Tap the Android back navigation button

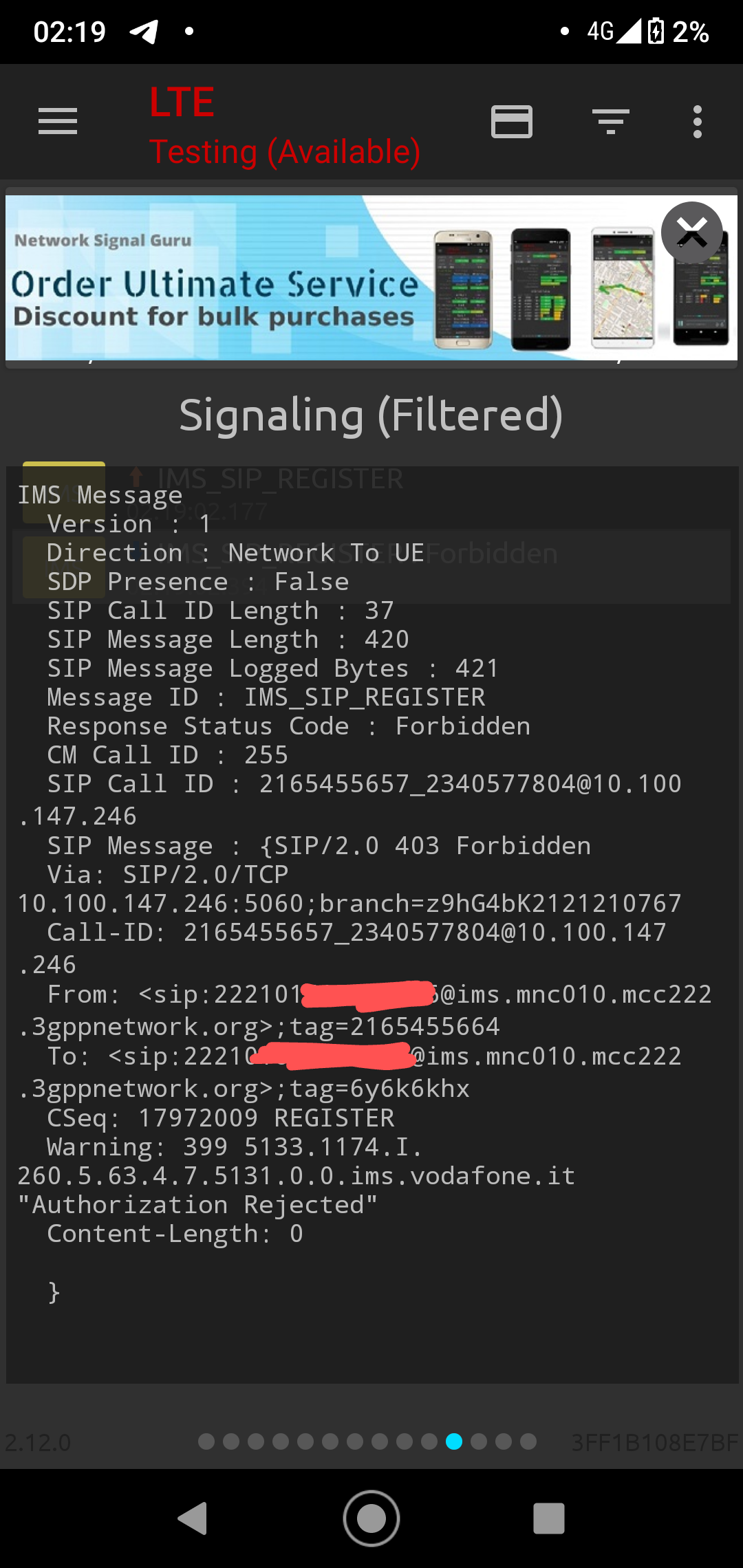coord(193,1518)
